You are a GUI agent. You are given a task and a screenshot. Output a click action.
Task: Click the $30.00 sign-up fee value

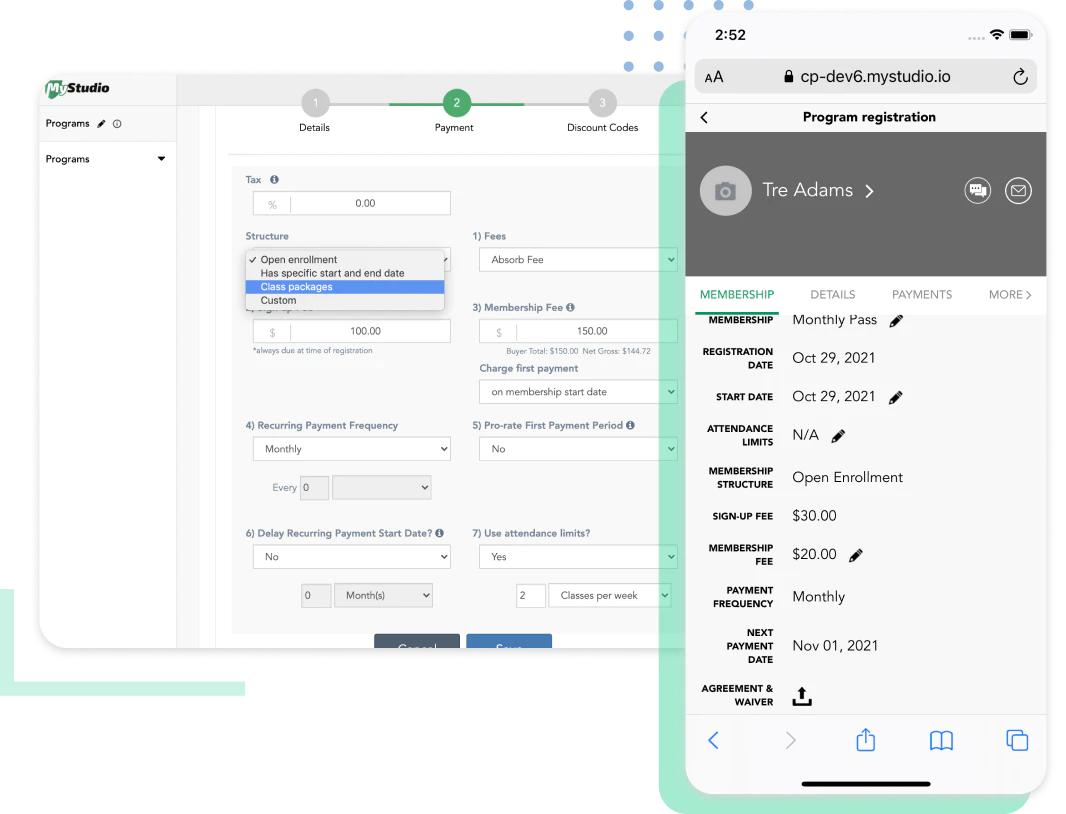pyautogui.click(x=814, y=516)
